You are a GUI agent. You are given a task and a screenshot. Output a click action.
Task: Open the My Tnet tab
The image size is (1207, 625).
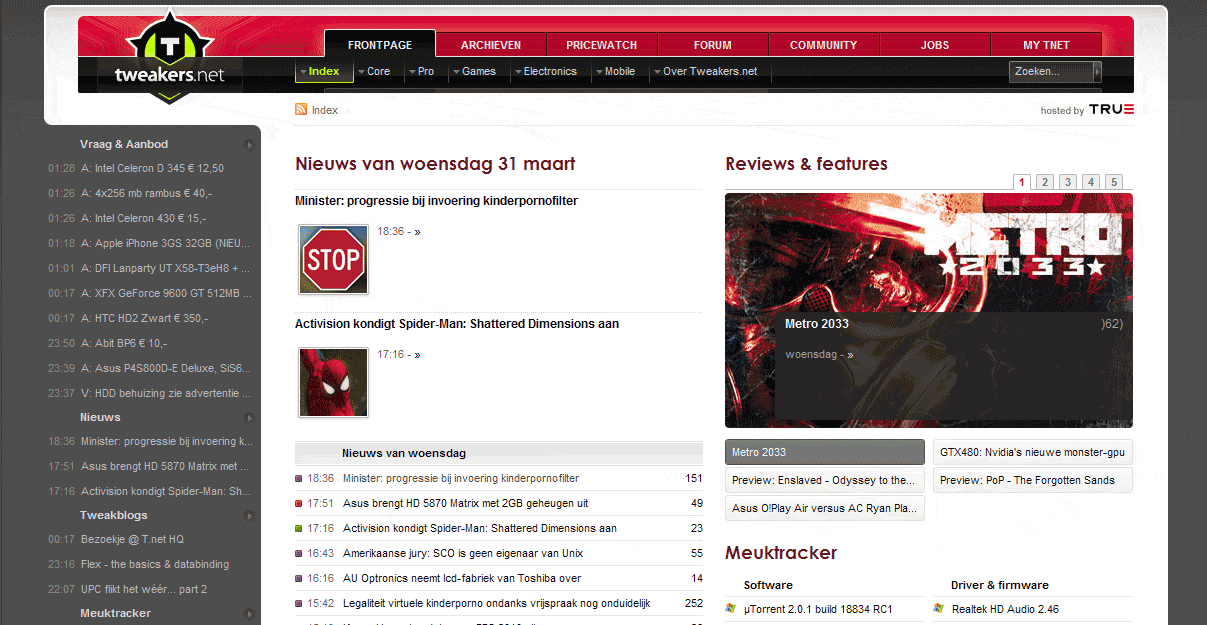tap(1046, 45)
